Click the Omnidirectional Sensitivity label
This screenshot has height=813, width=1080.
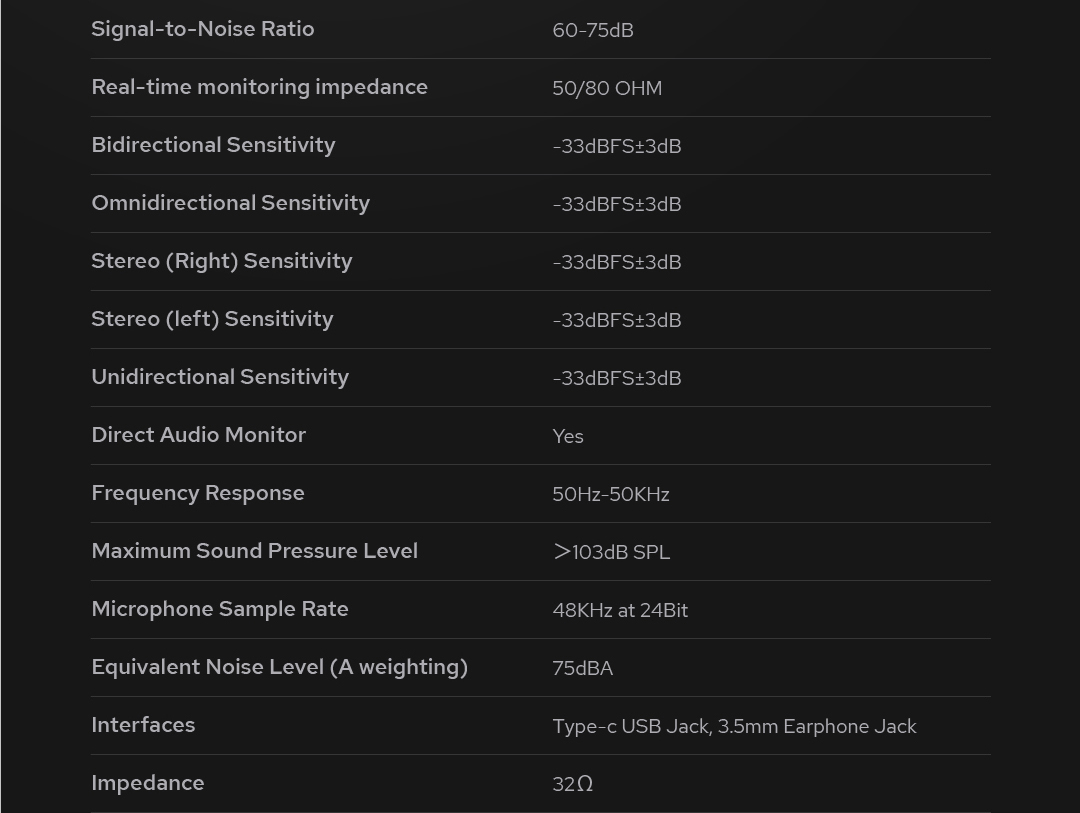point(230,203)
